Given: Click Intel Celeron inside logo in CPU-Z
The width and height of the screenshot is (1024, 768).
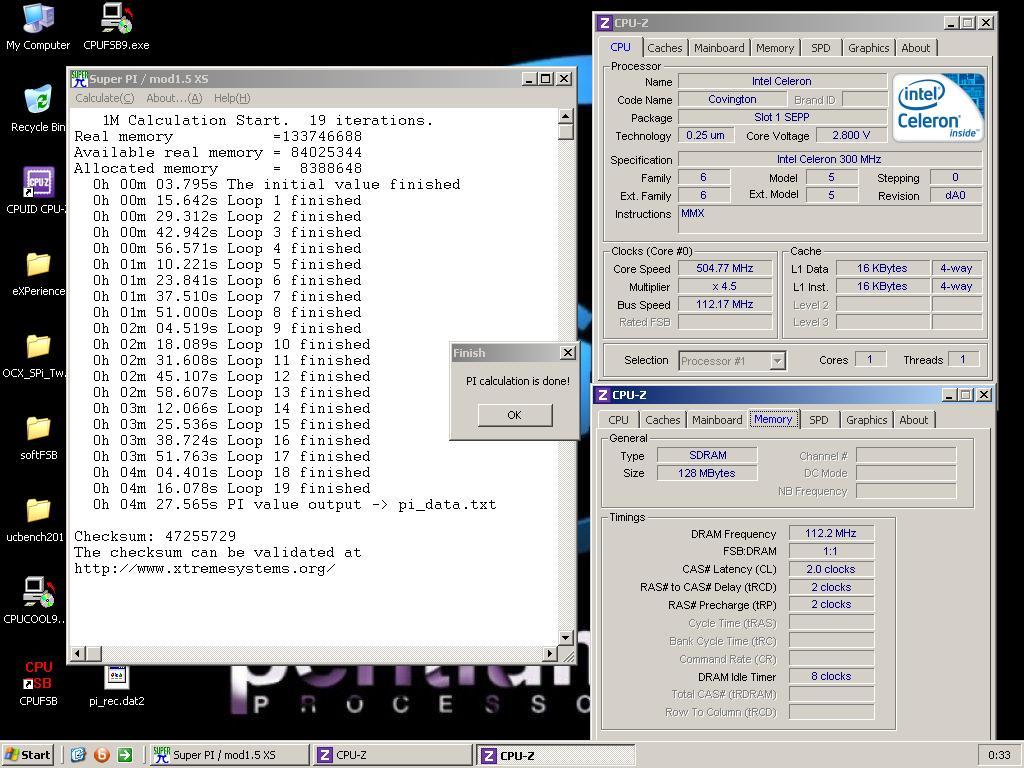Looking at the screenshot, I should coord(938,108).
